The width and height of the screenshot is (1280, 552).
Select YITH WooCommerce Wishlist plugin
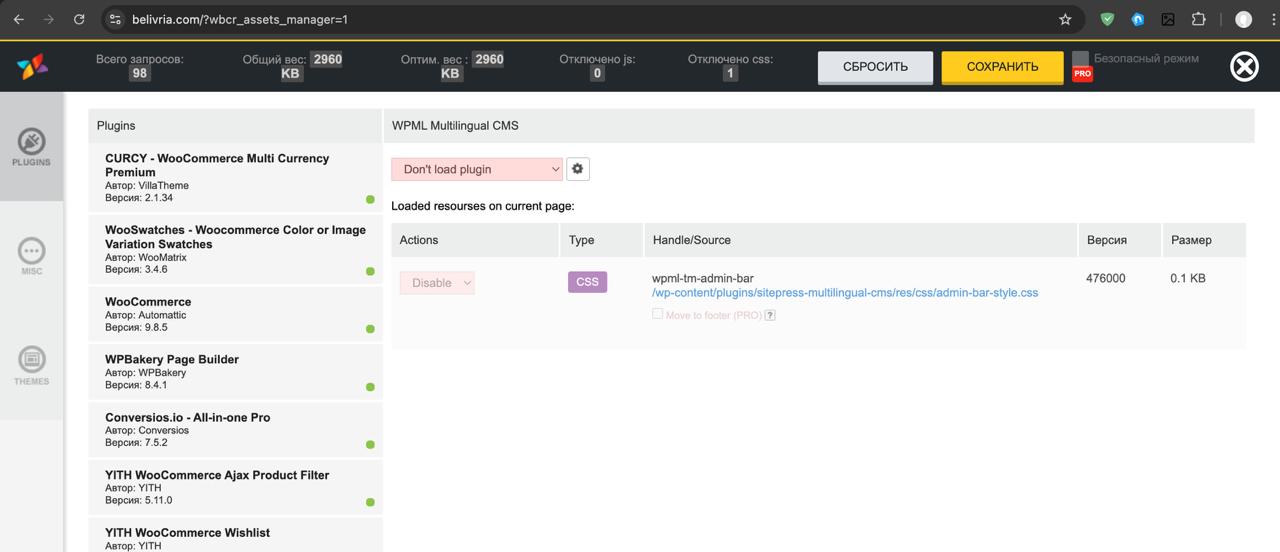tap(235, 537)
